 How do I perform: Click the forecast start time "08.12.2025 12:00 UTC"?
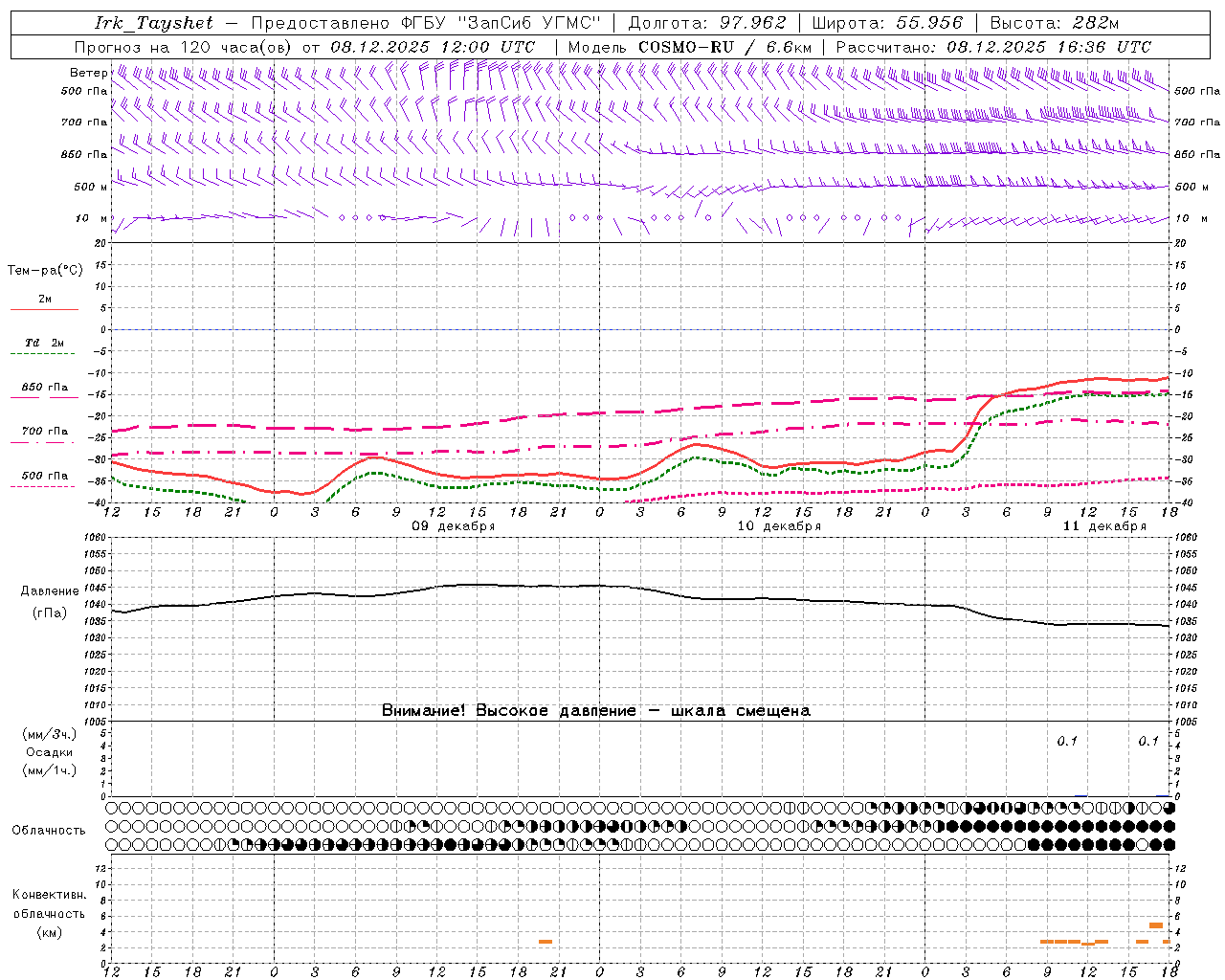click(x=433, y=47)
